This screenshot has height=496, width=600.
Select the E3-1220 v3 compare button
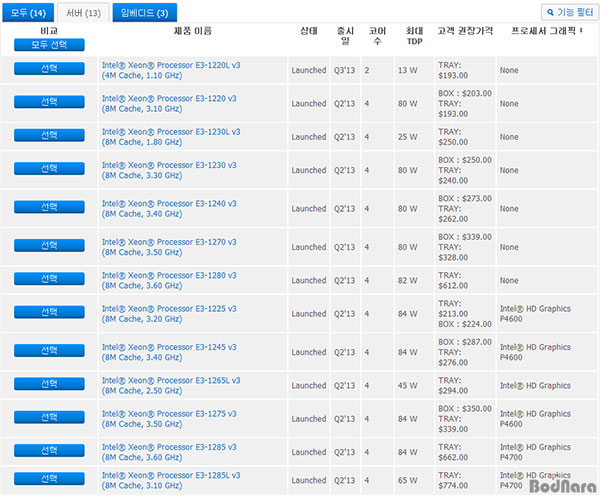tap(49, 102)
